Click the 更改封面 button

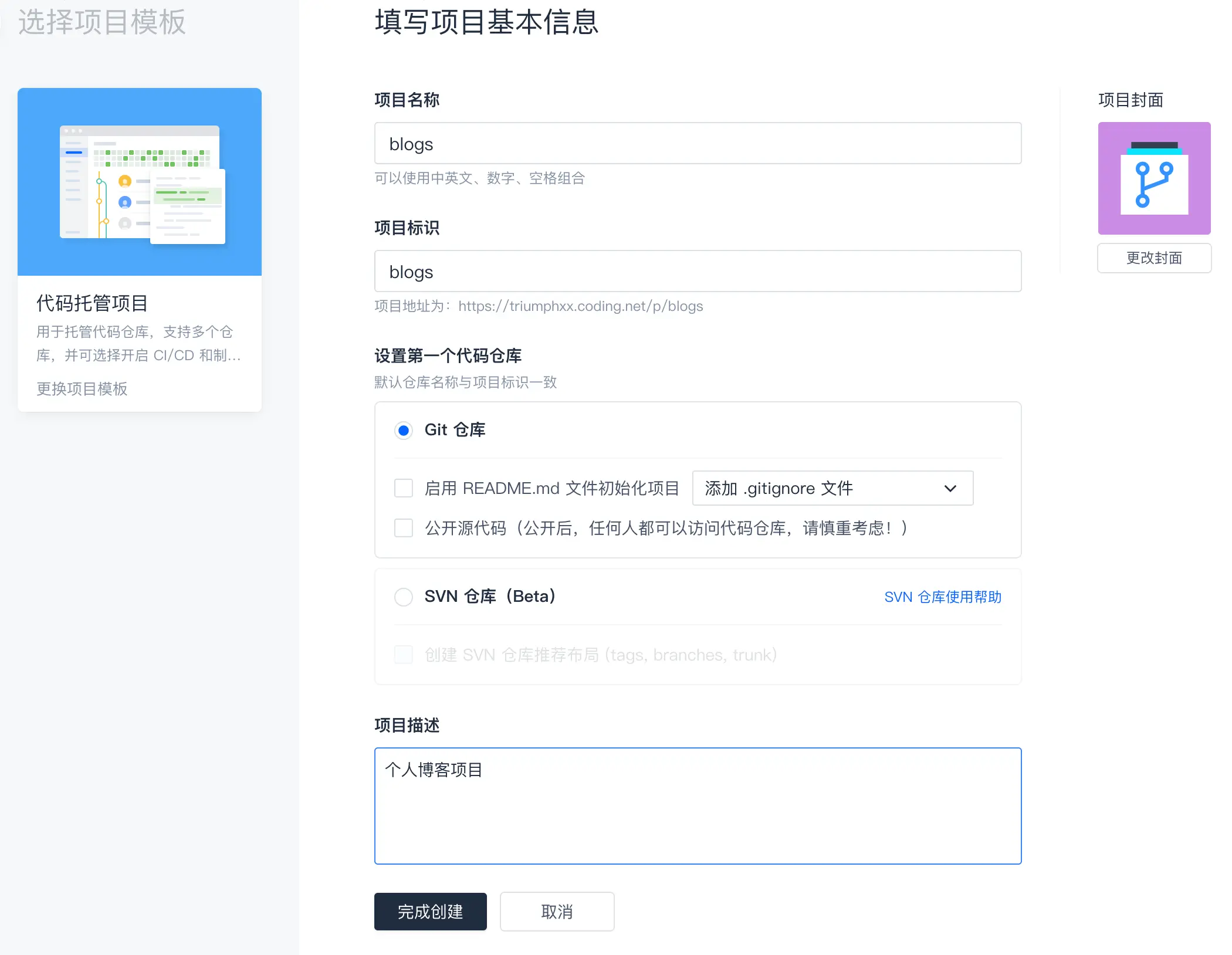point(1154,258)
